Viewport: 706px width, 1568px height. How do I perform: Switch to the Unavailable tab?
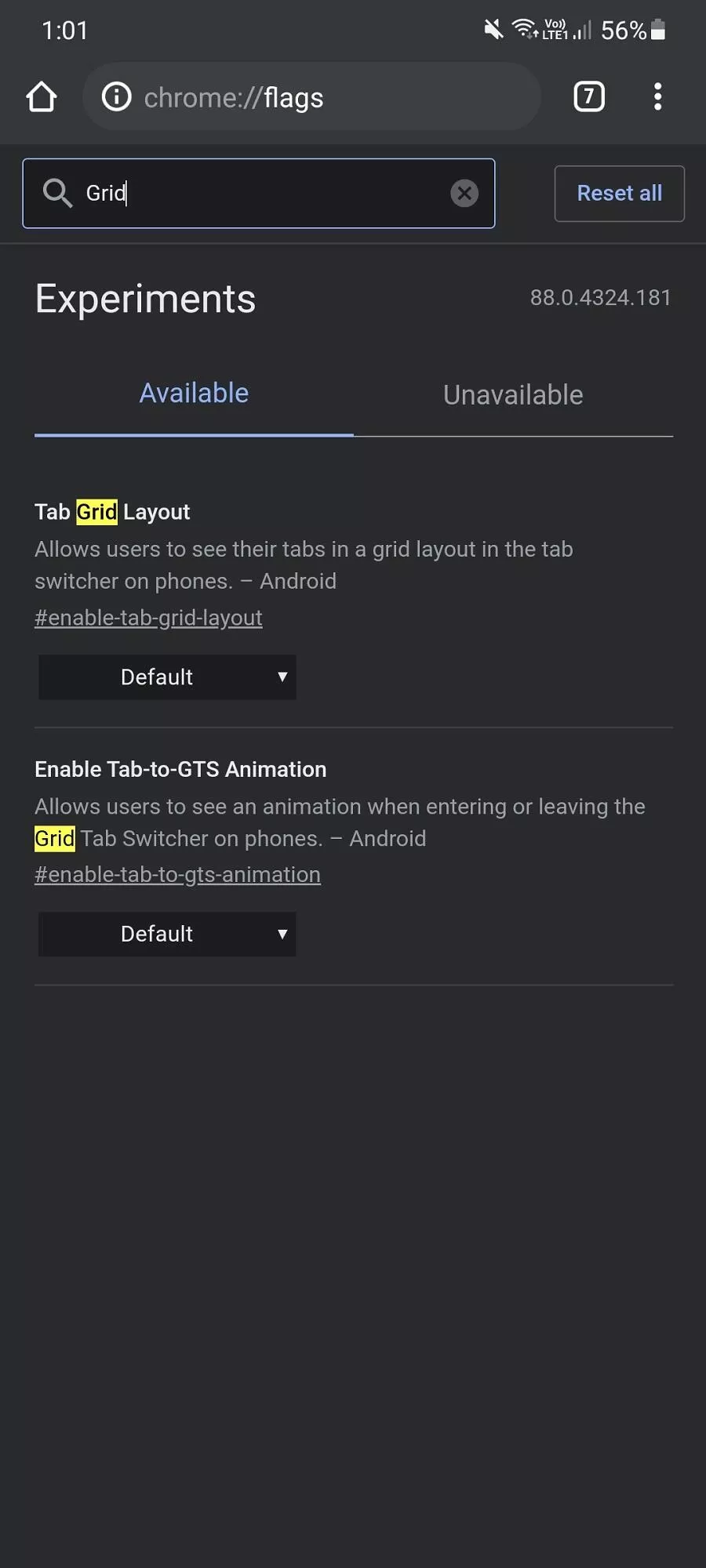tap(513, 394)
